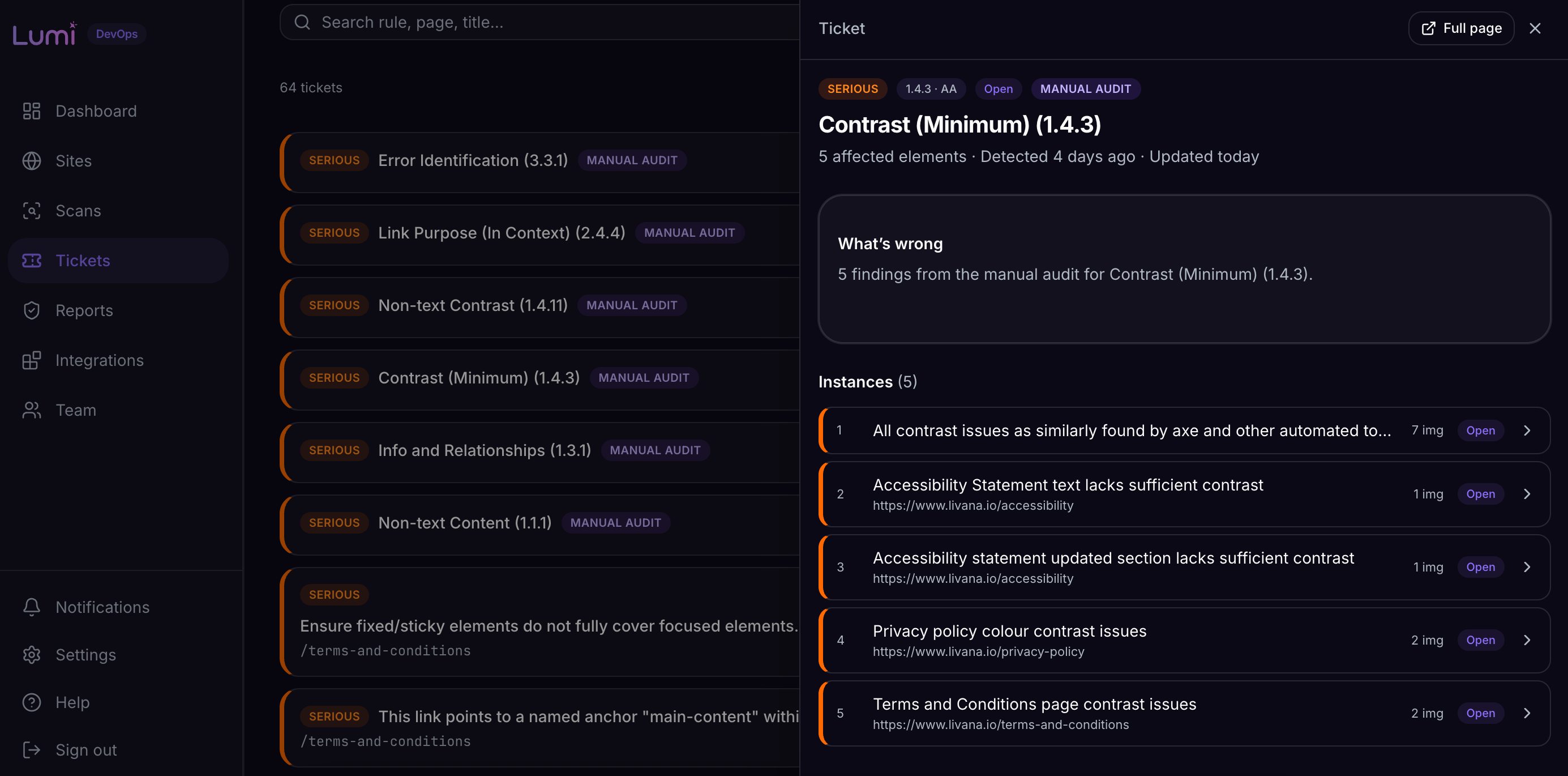
Task: Open Error Identification (3.3.1) ticket
Action: 541,162
